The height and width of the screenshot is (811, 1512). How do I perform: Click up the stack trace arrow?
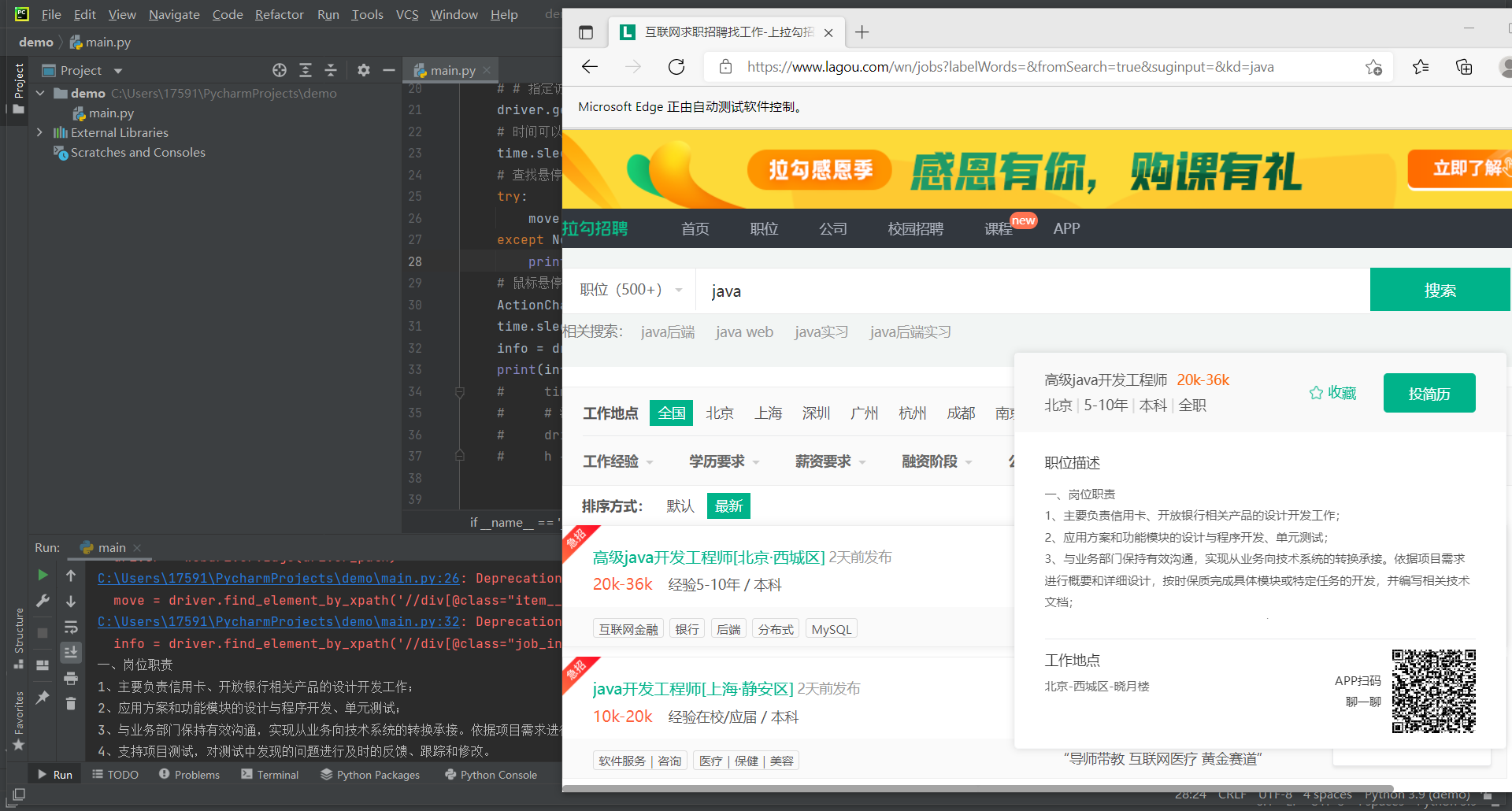tap(71, 576)
